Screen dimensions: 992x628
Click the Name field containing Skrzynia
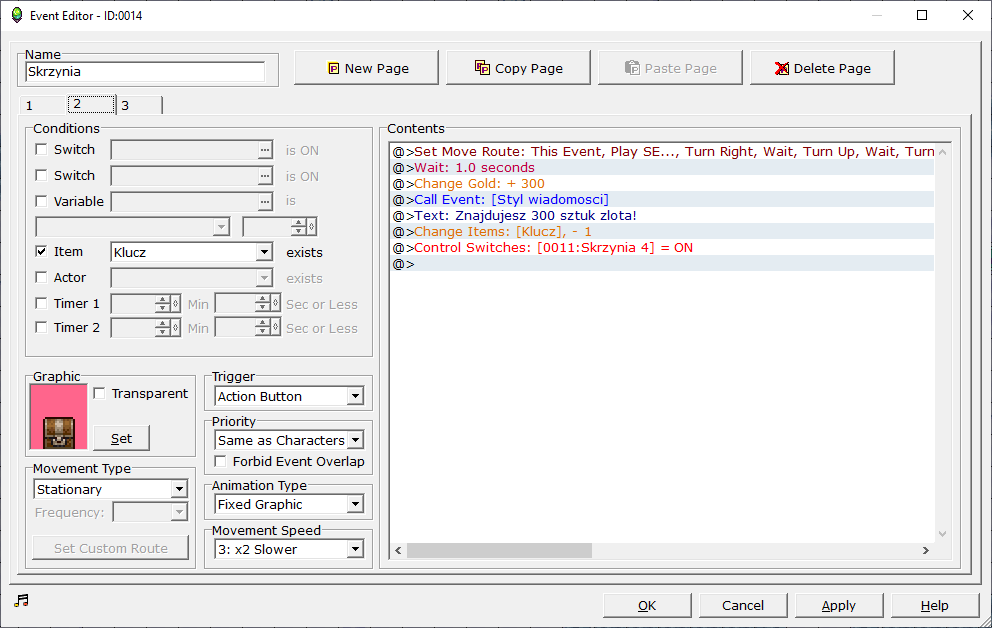tap(146, 72)
